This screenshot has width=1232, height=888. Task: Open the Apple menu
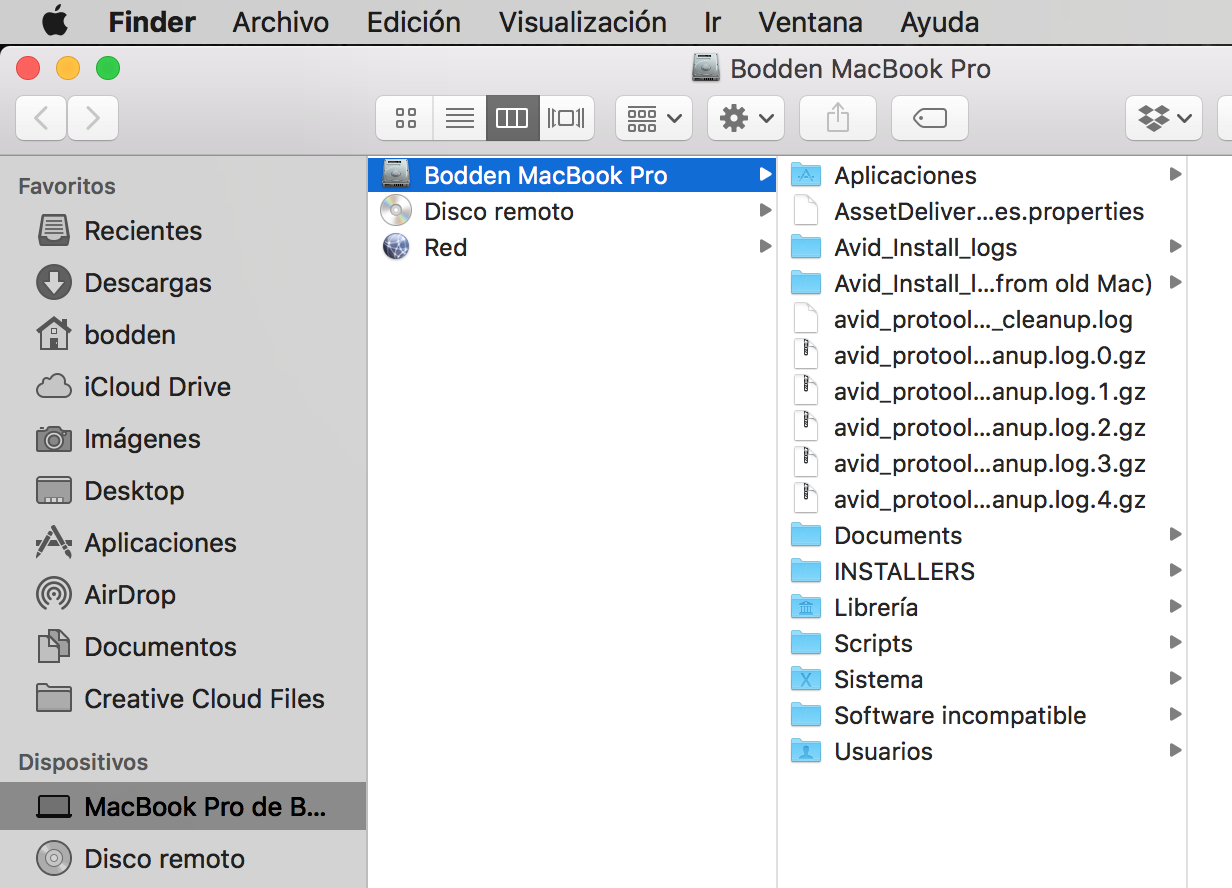(54, 21)
